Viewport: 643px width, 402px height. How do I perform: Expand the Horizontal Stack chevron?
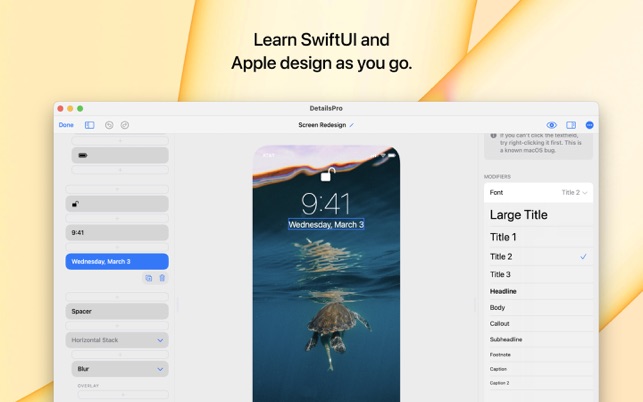tap(160, 340)
